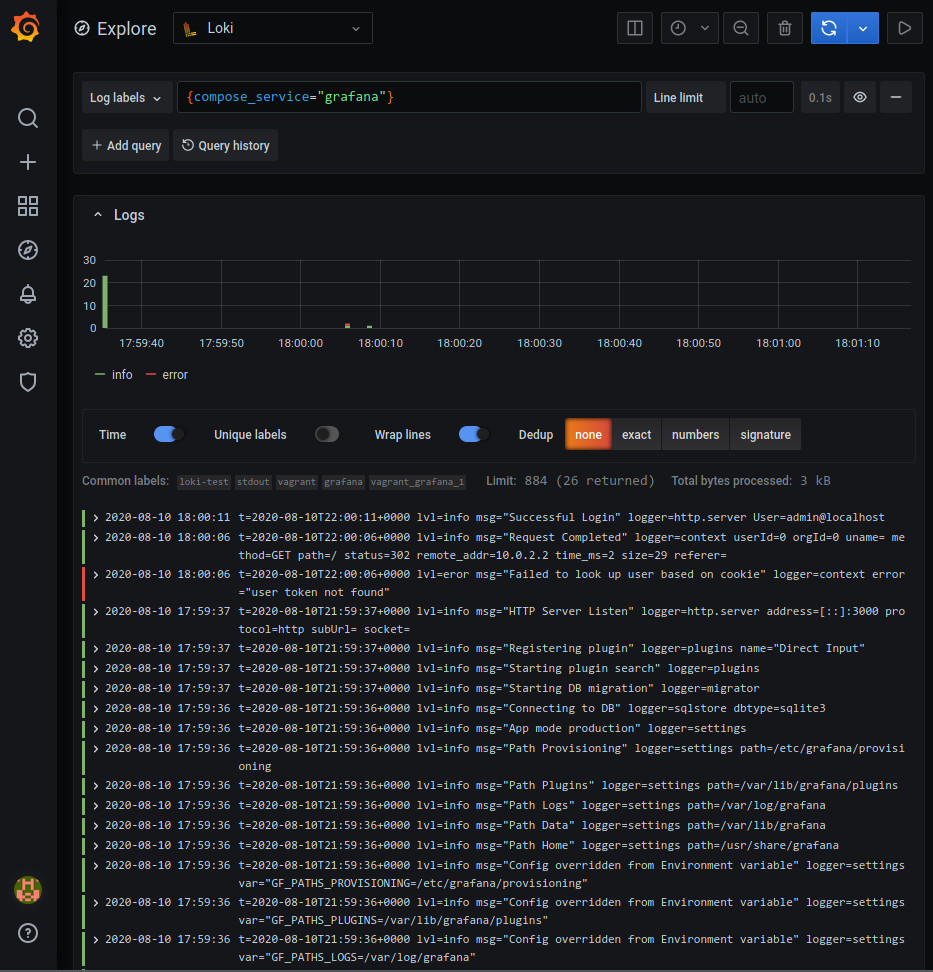Click the Add query button

tap(126, 145)
